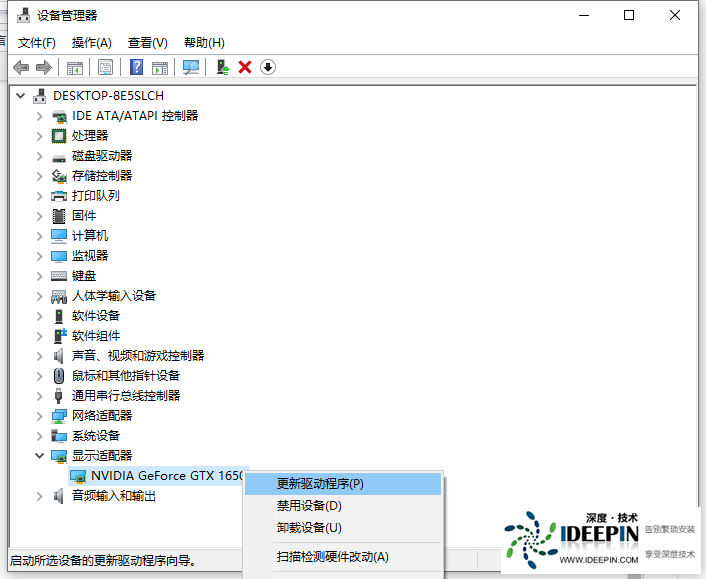706x579 pixels.
Task: Choose 卸载设备(U) from context menu
Action: 343,528
